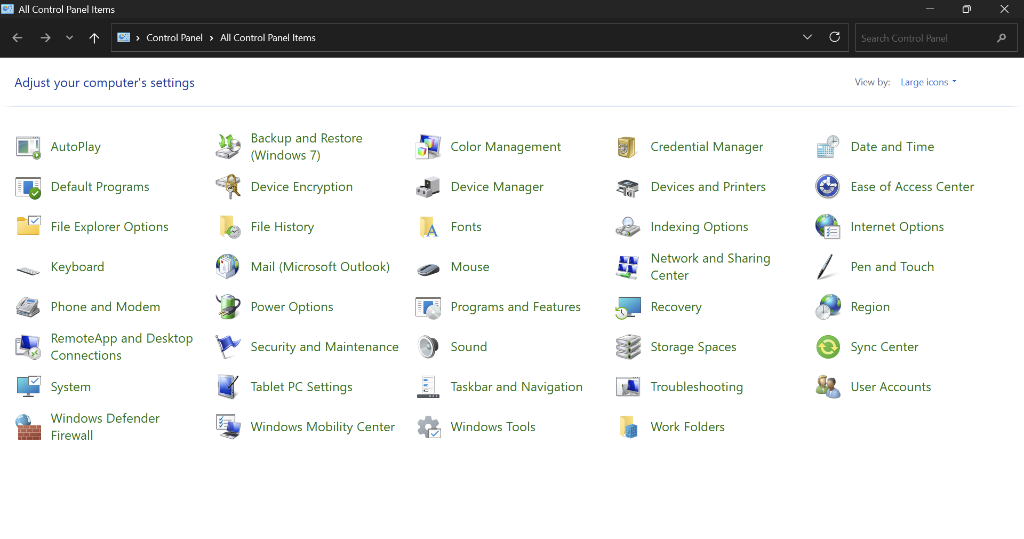
Task: Open the View by Large icons dropdown
Action: click(928, 82)
